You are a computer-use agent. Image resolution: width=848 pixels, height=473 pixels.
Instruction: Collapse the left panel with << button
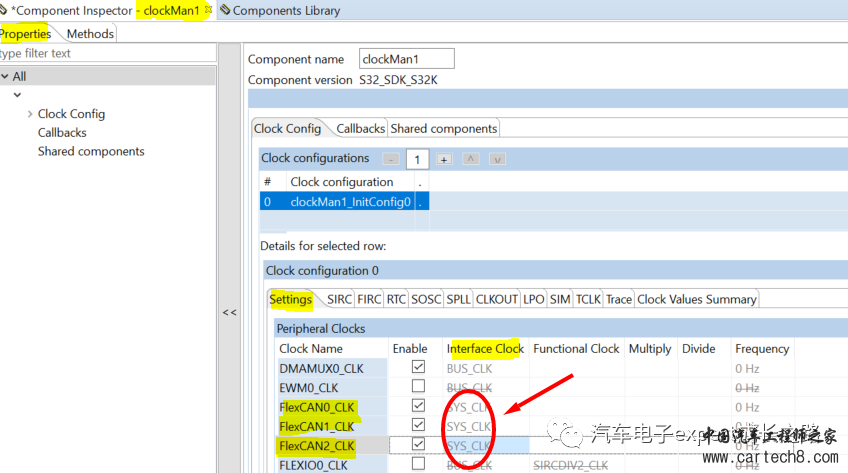coord(229,312)
